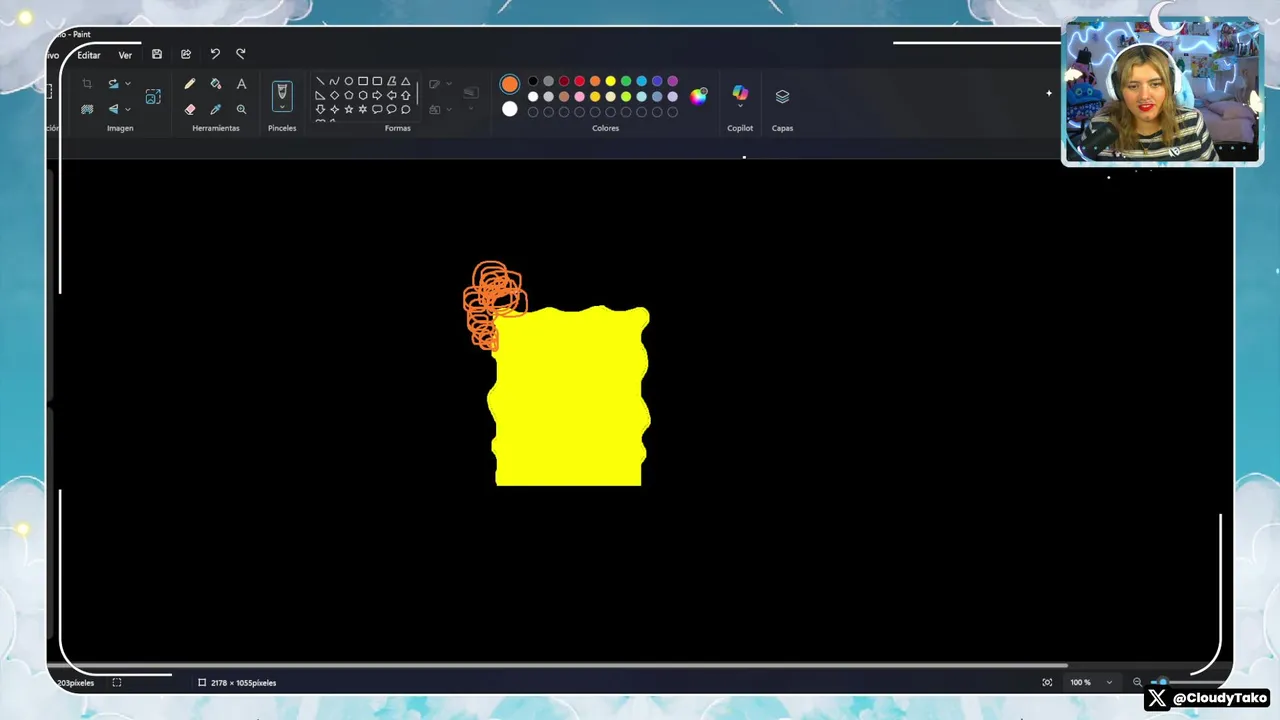Click the Rotate image icon
Image resolution: width=1280 pixels, height=720 pixels.
tap(113, 84)
